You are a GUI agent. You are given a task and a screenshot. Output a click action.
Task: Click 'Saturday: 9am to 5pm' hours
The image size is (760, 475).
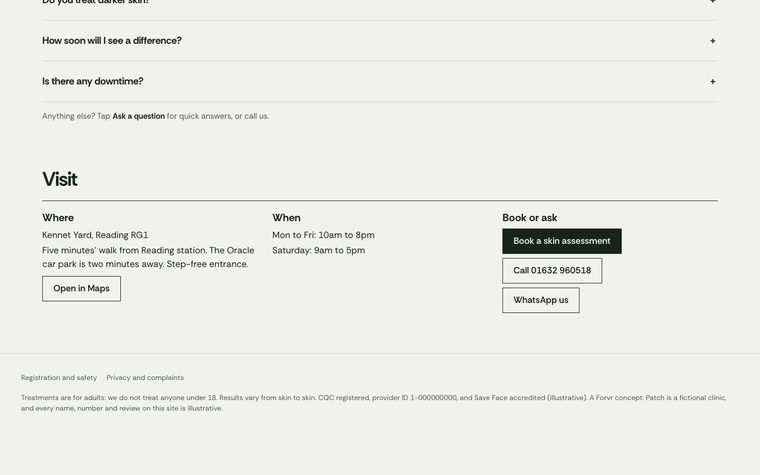(x=318, y=251)
